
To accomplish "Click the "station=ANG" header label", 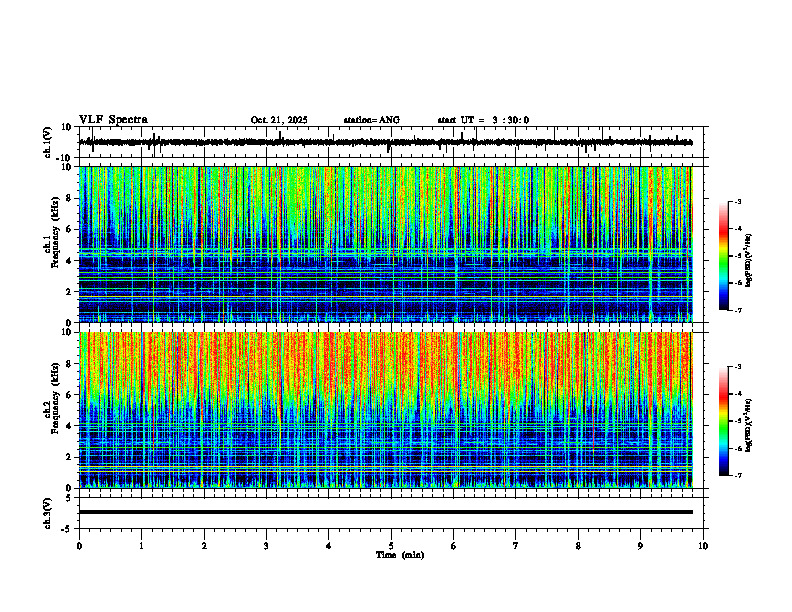I will point(372,120).
